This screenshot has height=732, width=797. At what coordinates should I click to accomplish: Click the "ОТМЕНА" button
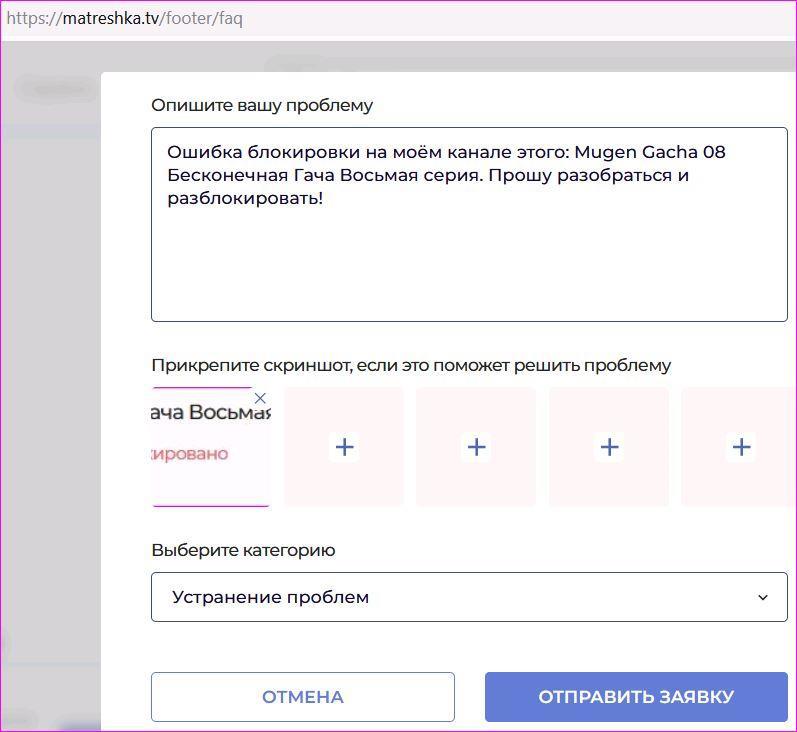[x=302, y=697]
